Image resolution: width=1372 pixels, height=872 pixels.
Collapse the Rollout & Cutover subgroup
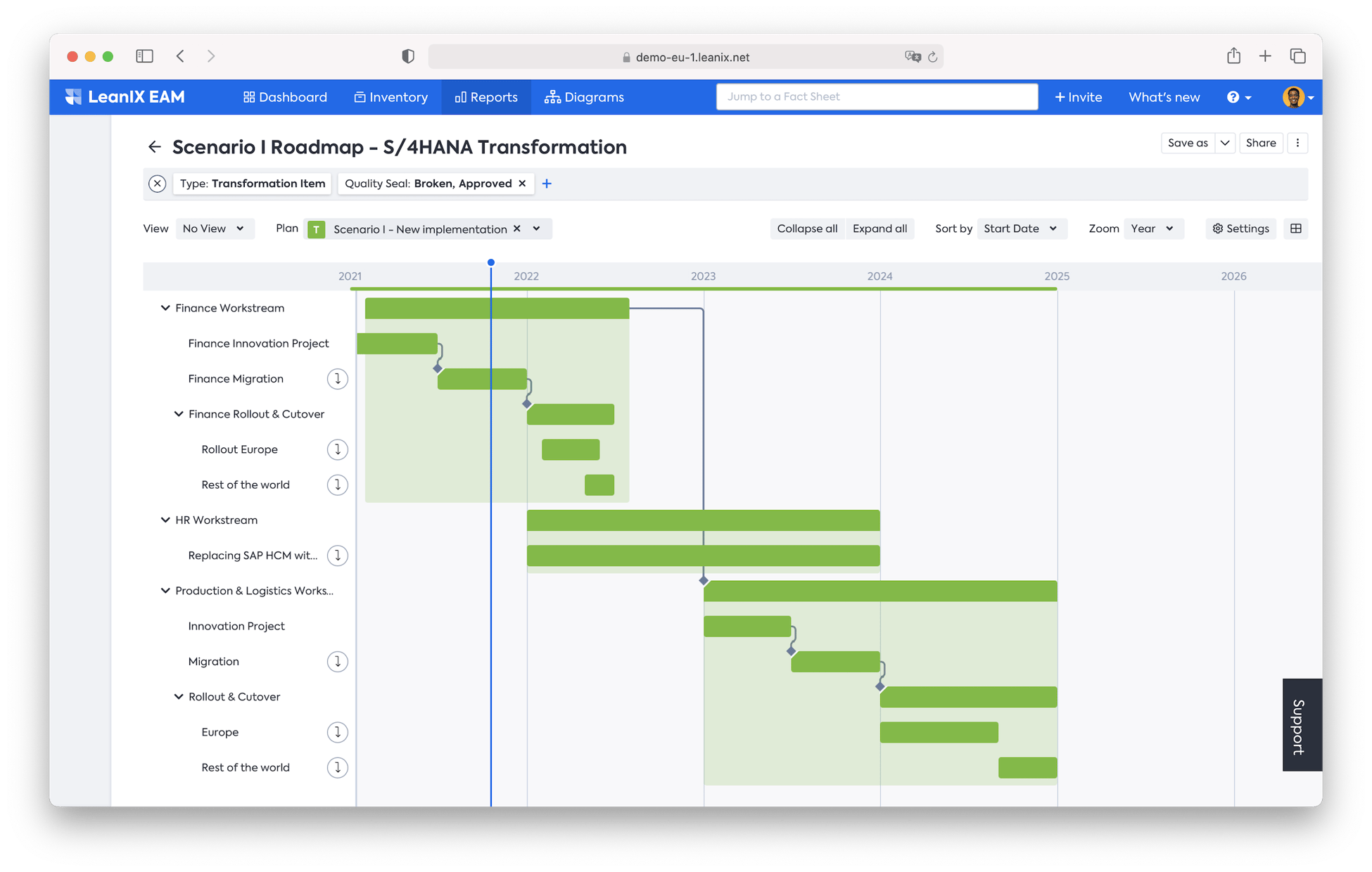point(179,697)
